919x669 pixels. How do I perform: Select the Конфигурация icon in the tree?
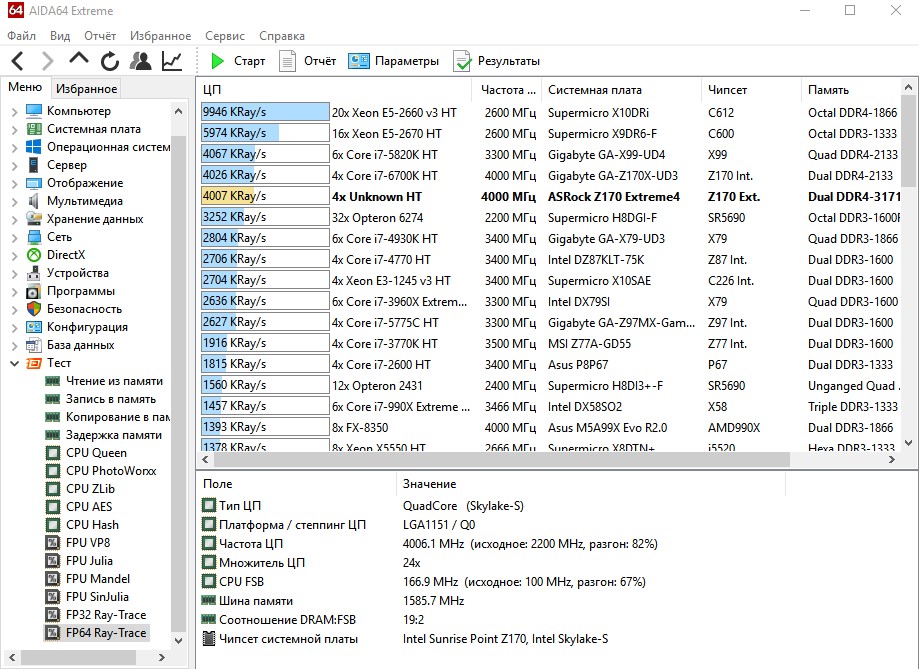pyautogui.click(x=34, y=327)
